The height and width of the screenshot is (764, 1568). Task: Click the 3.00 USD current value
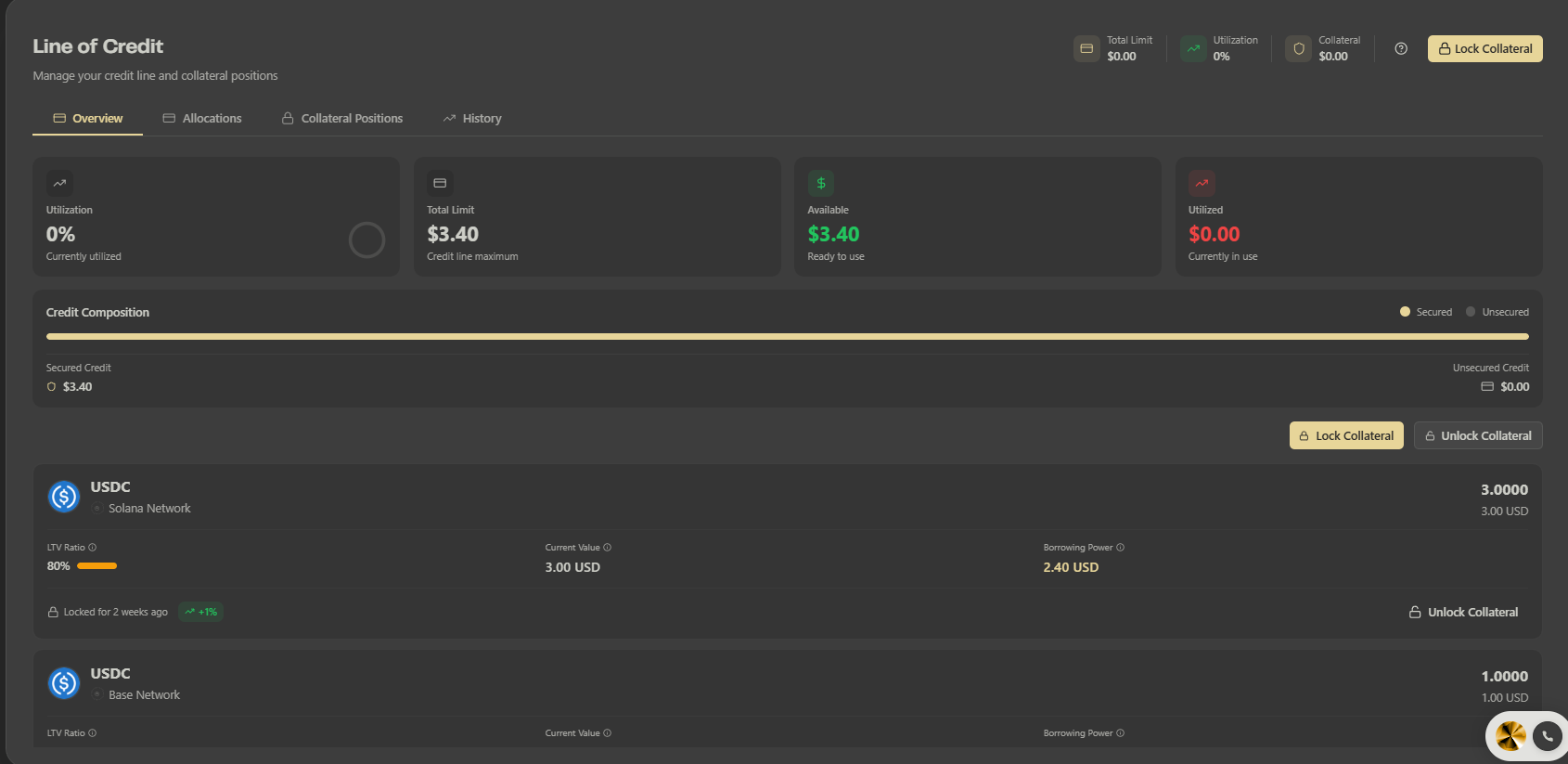click(x=572, y=567)
